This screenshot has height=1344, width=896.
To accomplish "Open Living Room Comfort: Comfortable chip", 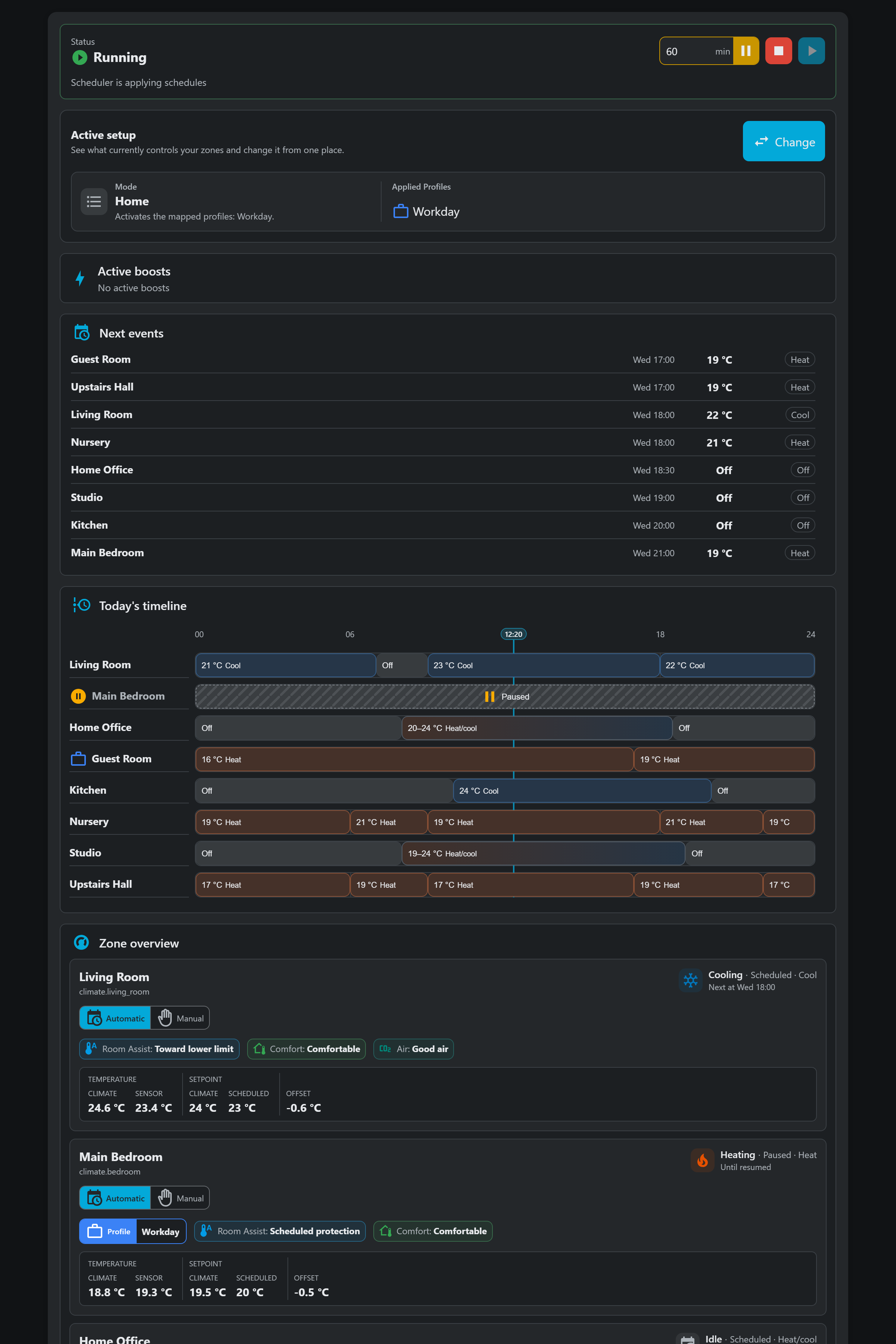I will [x=306, y=1049].
